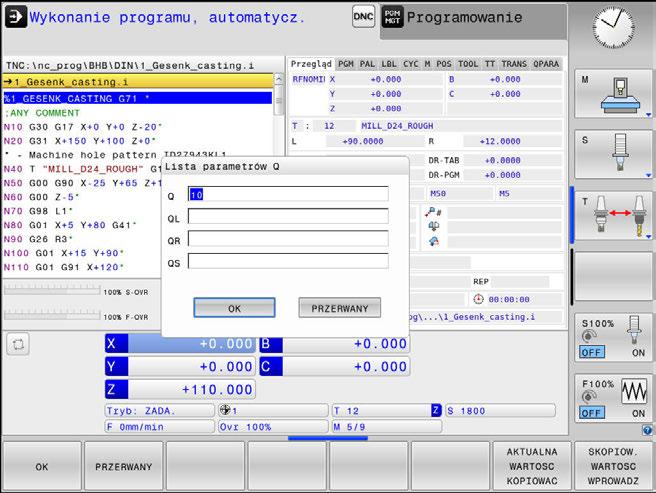Click the help question mark icon
This screenshot has width=656, height=493.
pos(647,430)
